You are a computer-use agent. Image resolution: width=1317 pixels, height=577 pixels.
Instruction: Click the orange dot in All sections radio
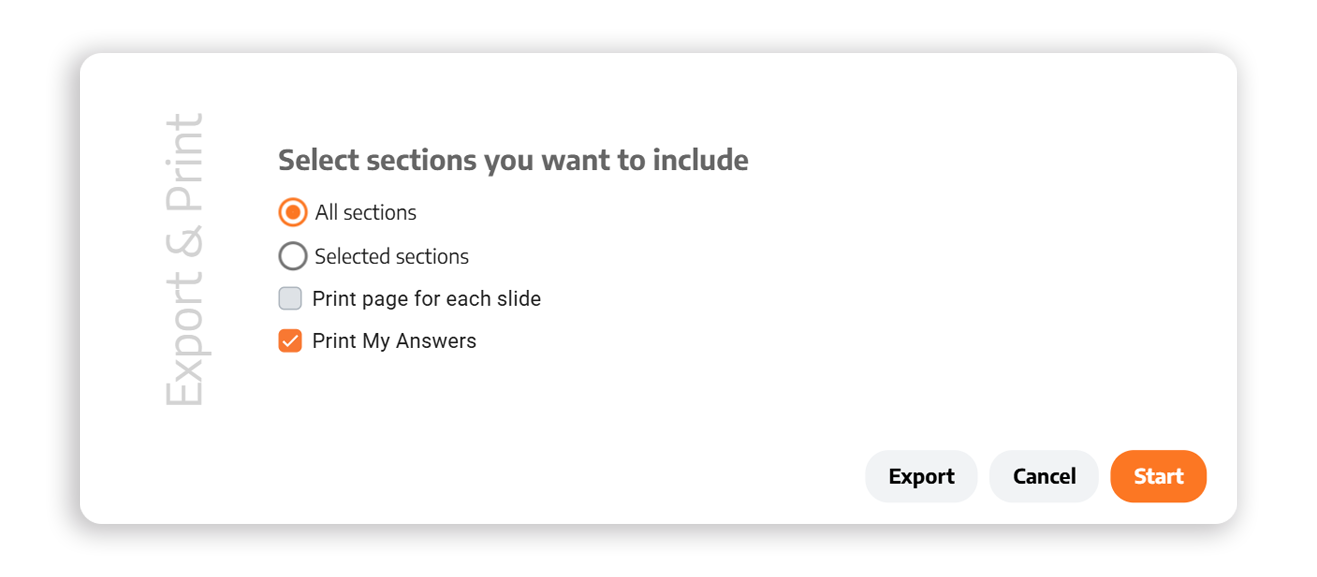(292, 212)
